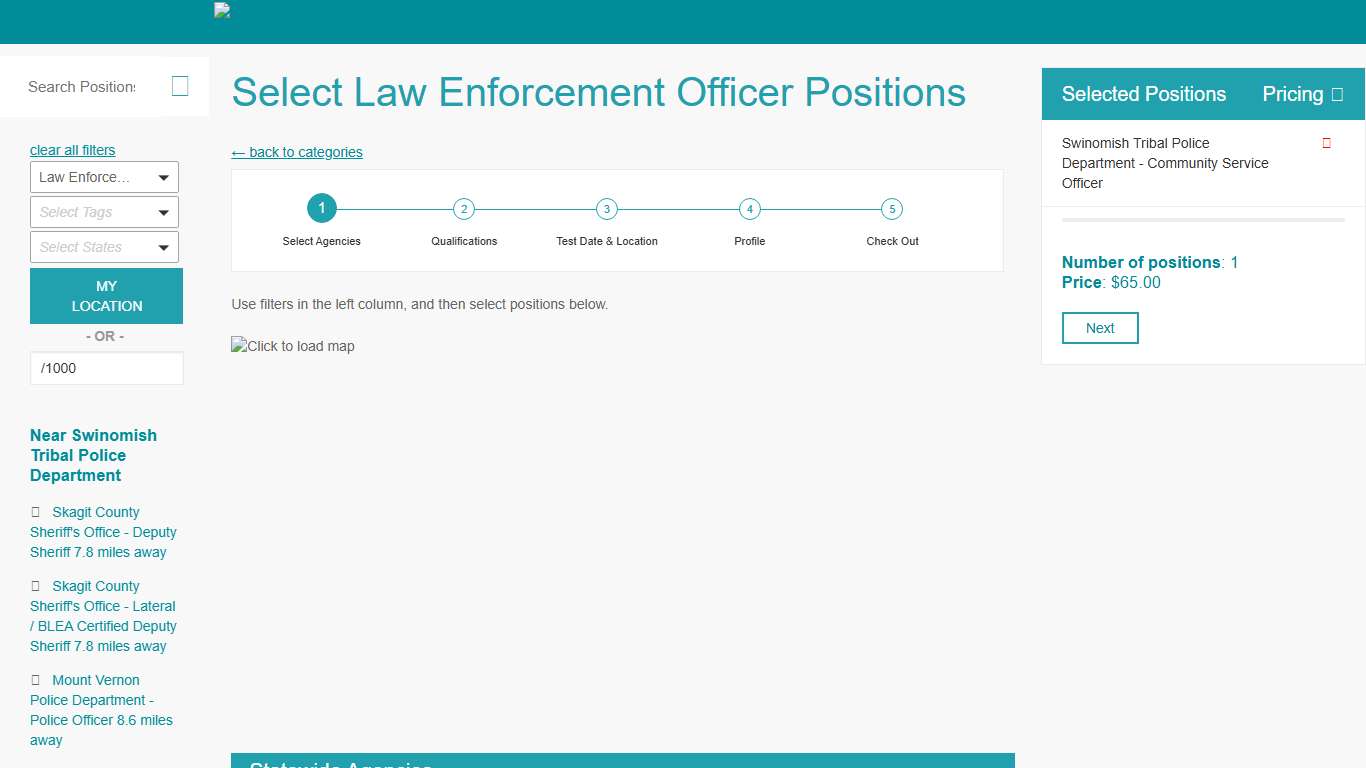
Task: Click step 5 Check Out circle
Action: tap(892, 209)
